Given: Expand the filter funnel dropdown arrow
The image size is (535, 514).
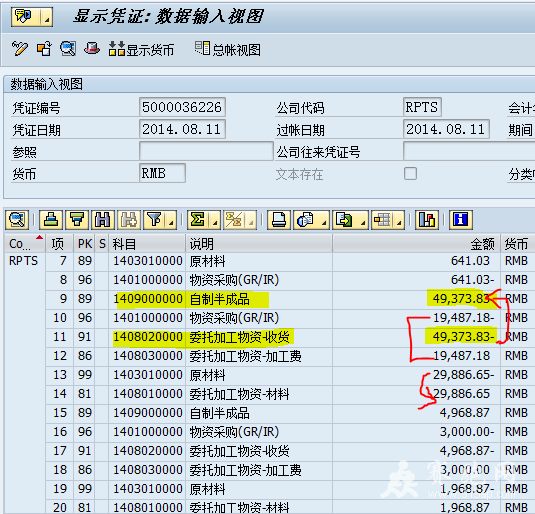Looking at the screenshot, I should click(171, 220).
